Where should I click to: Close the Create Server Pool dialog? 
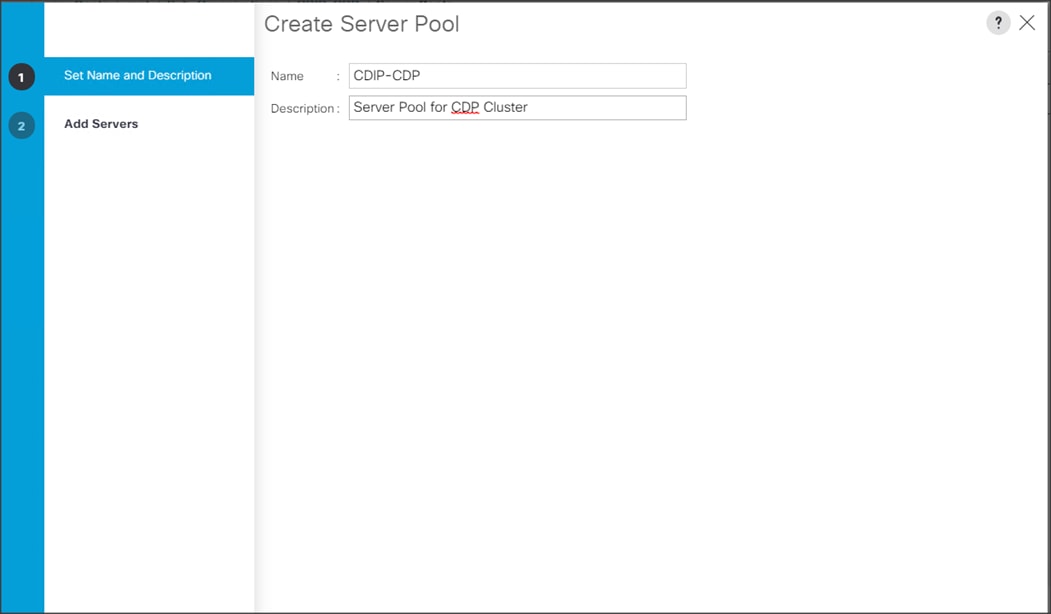coord(1027,23)
